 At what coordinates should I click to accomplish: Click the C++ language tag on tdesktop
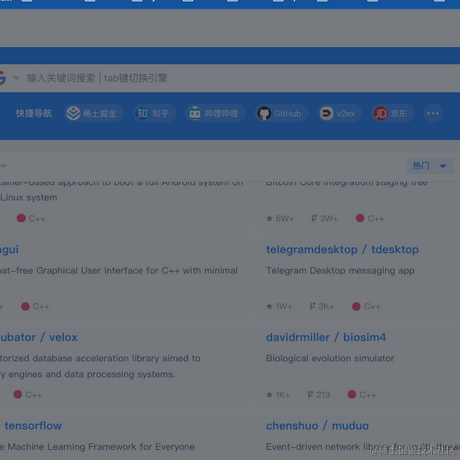pyautogui.click(x=366, y=306)
